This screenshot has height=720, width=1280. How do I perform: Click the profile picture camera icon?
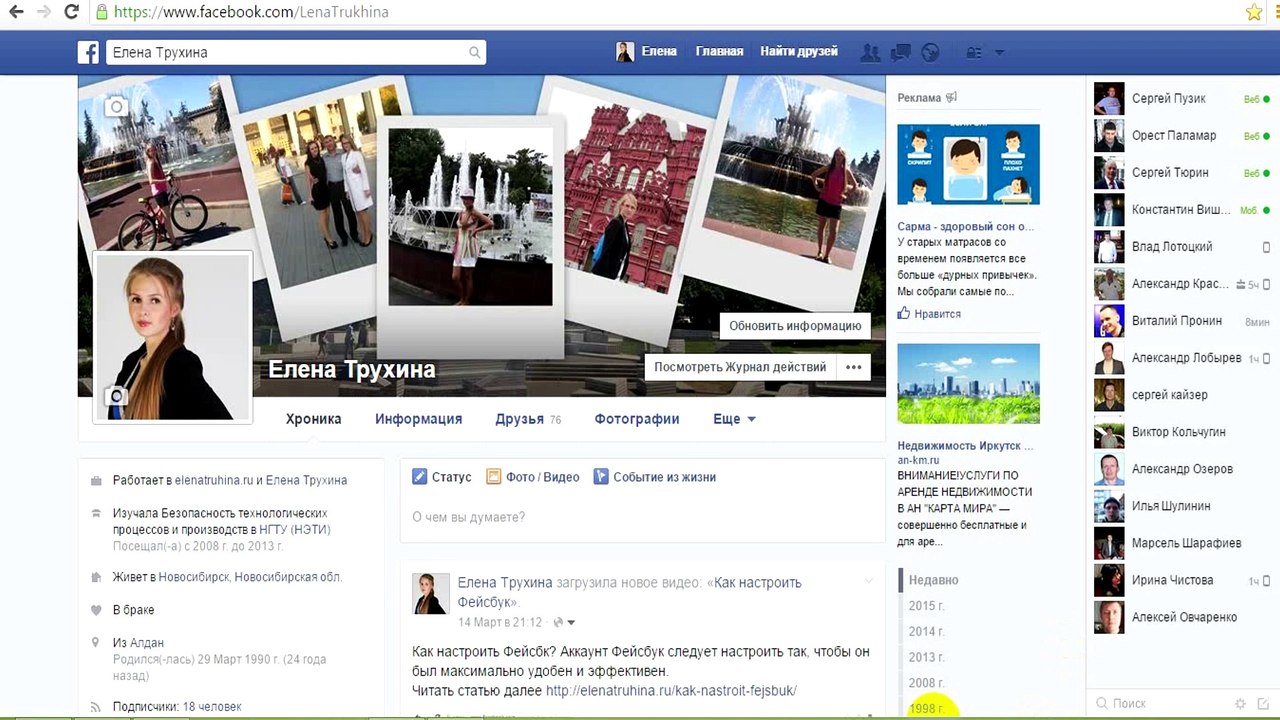(117, 397)
